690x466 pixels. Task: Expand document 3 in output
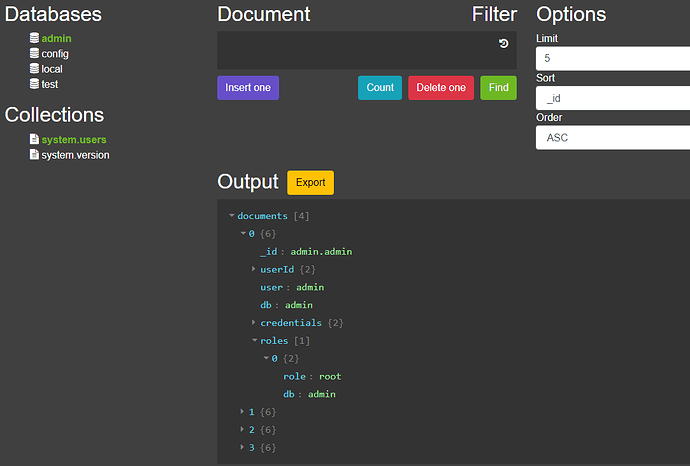[242, 447]
